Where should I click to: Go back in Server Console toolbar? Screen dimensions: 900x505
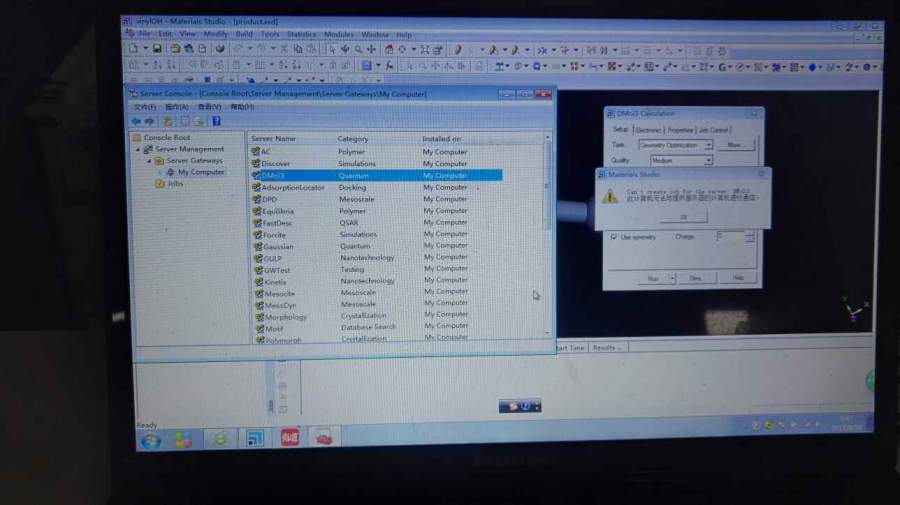point(137,121)
